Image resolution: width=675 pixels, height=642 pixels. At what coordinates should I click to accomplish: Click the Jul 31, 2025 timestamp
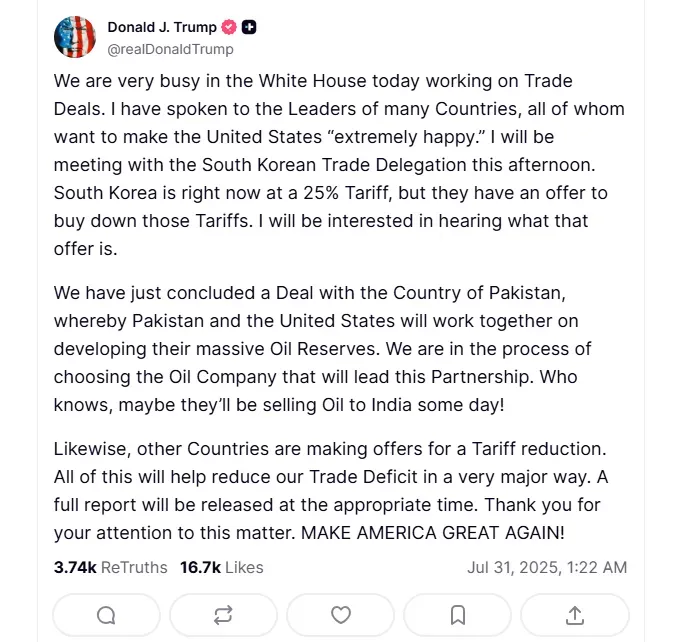coord(547,567)
